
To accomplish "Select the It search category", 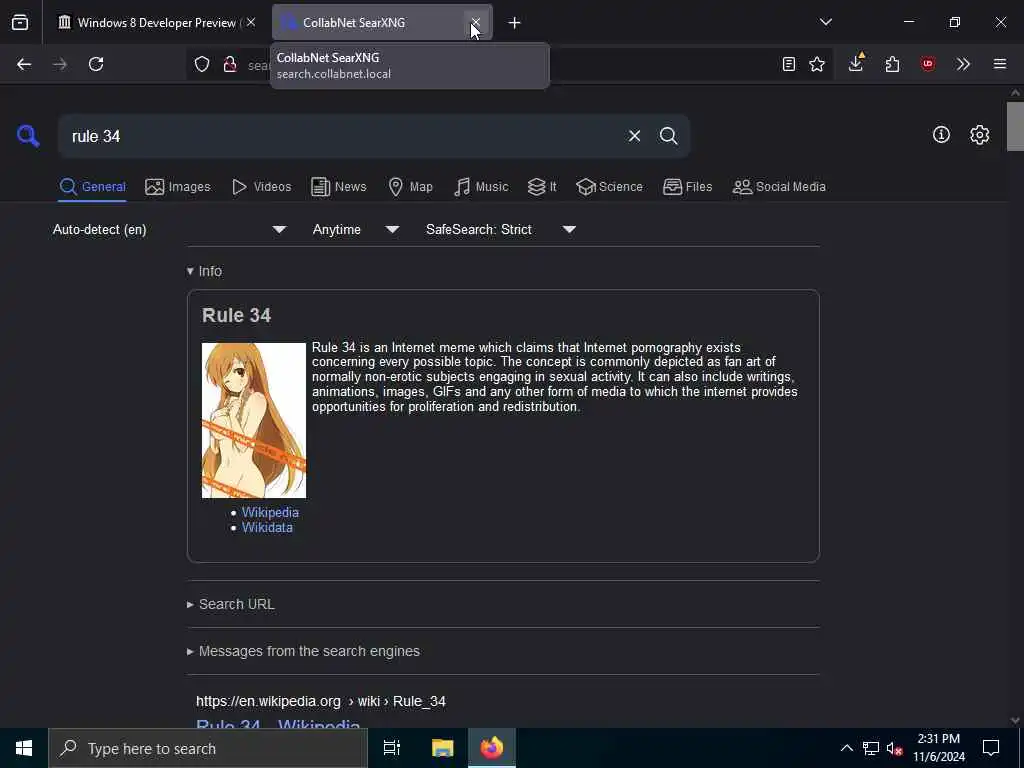I will [542, 187].
